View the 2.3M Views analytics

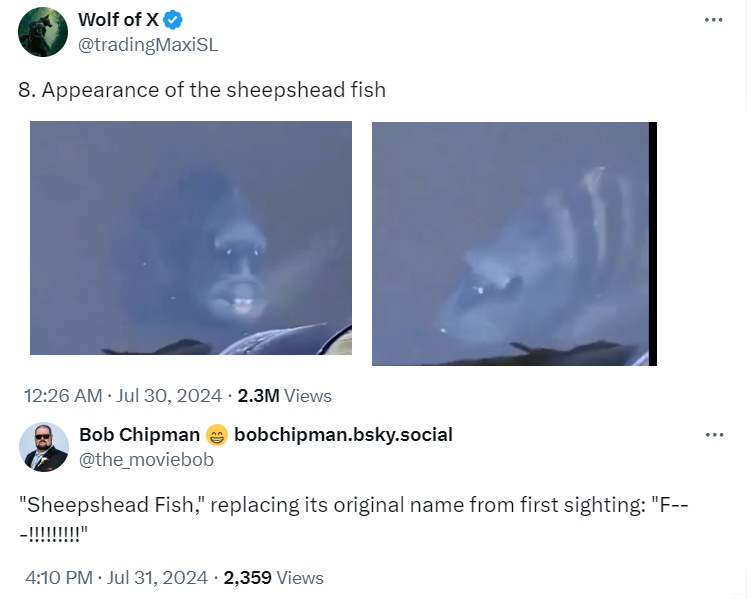pos(284,396)
